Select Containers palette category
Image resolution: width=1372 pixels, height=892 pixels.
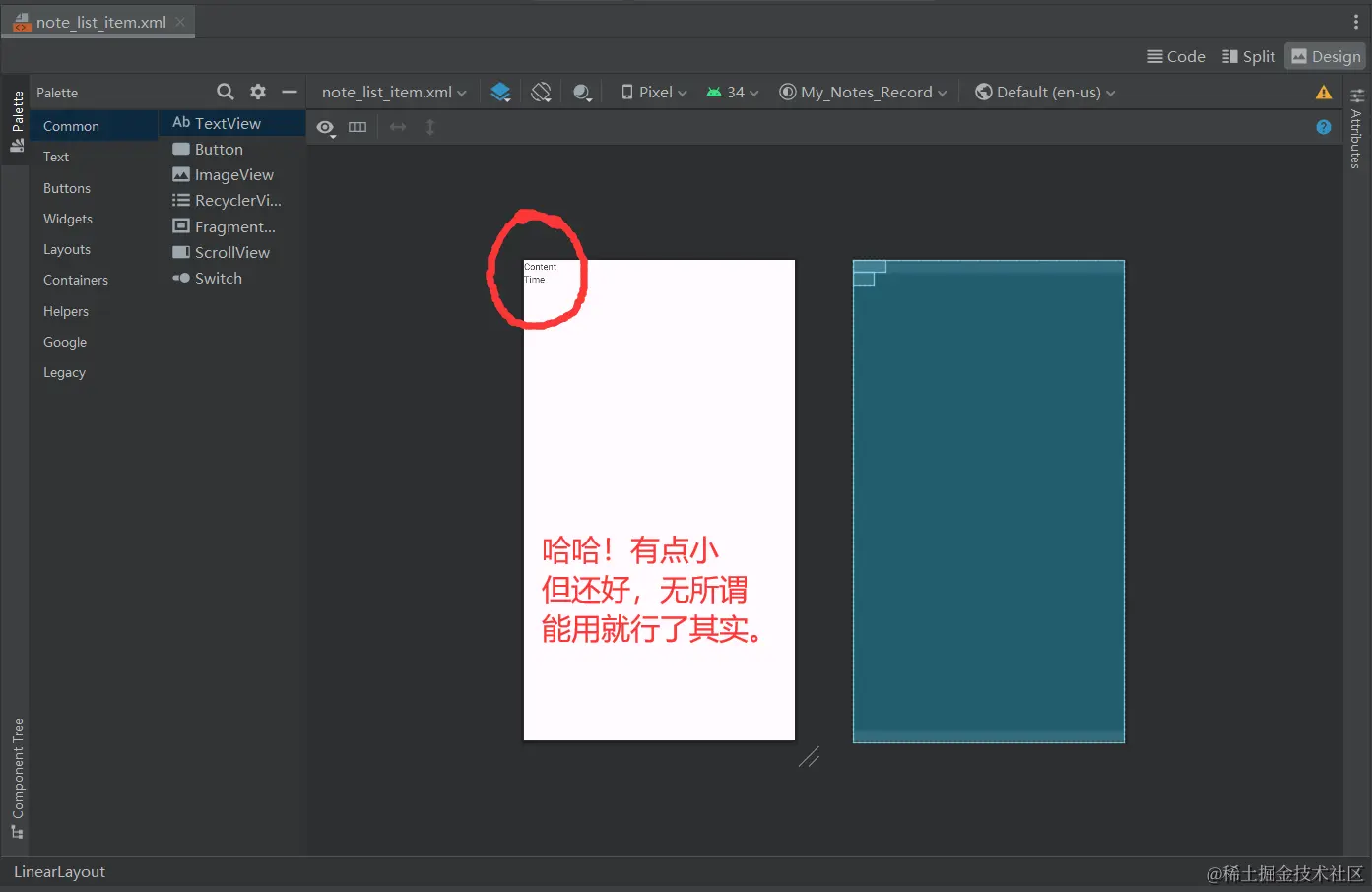tap(94, 280)
